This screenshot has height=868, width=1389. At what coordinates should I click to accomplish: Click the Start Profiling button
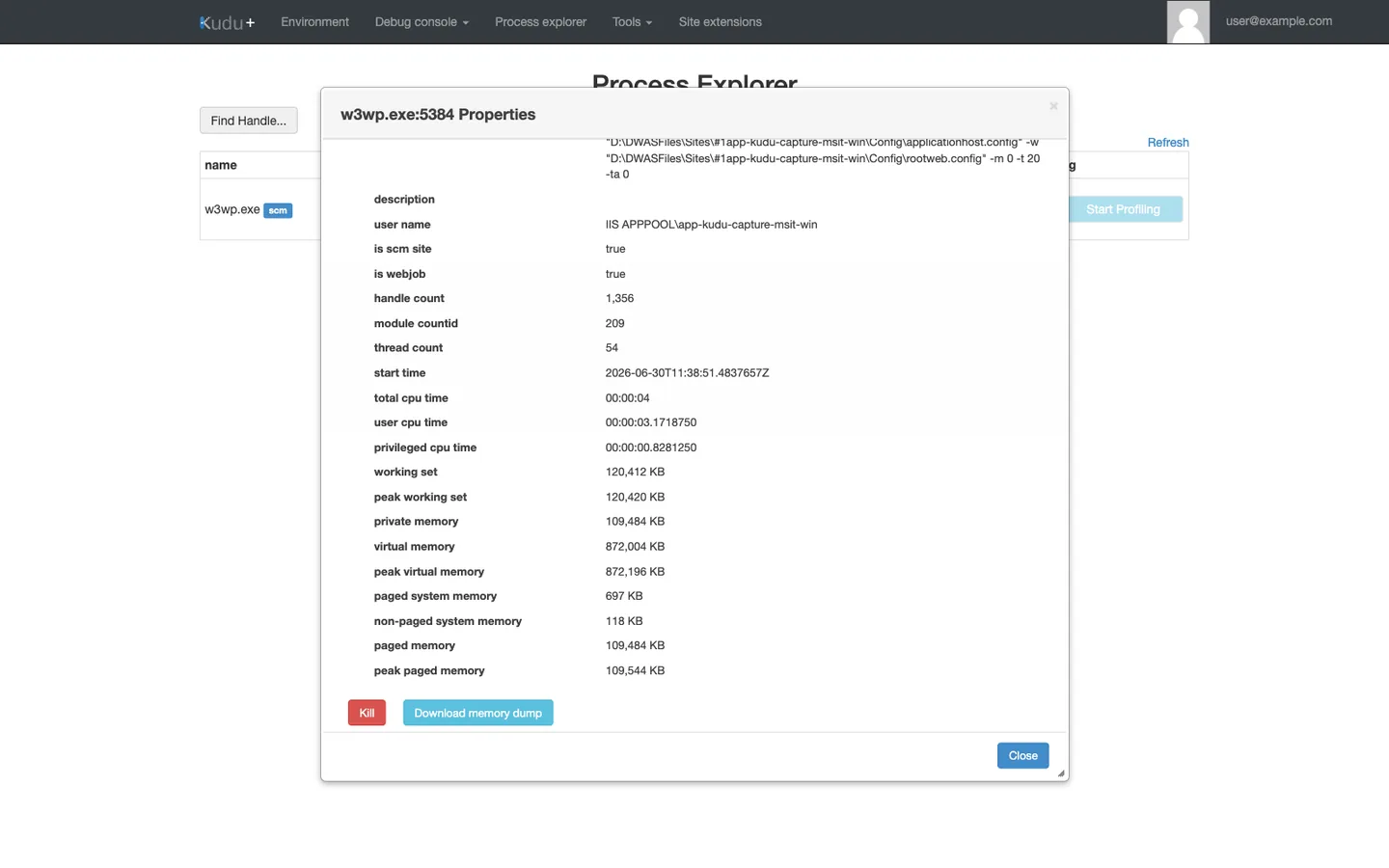[1123, 209]
